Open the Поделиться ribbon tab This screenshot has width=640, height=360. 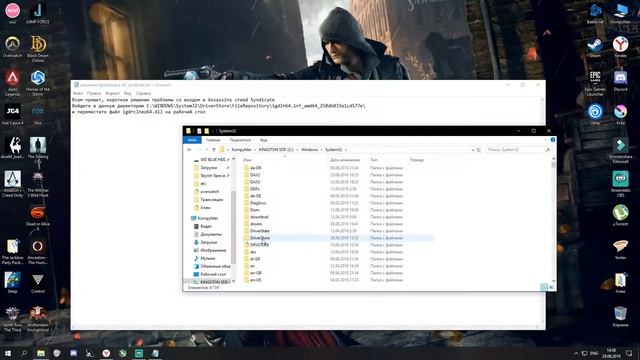click(240, 140)
